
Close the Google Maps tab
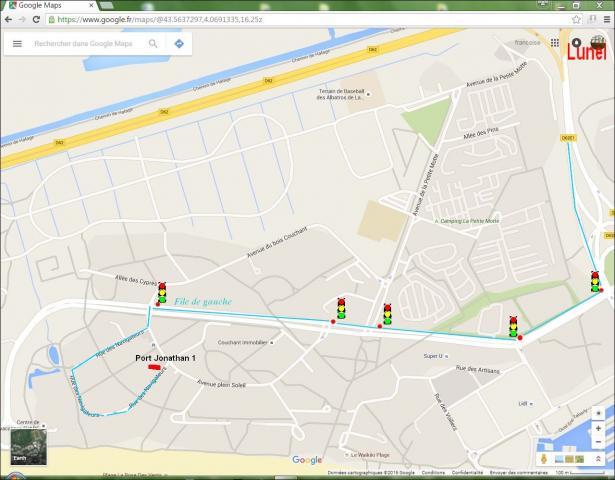91,5
